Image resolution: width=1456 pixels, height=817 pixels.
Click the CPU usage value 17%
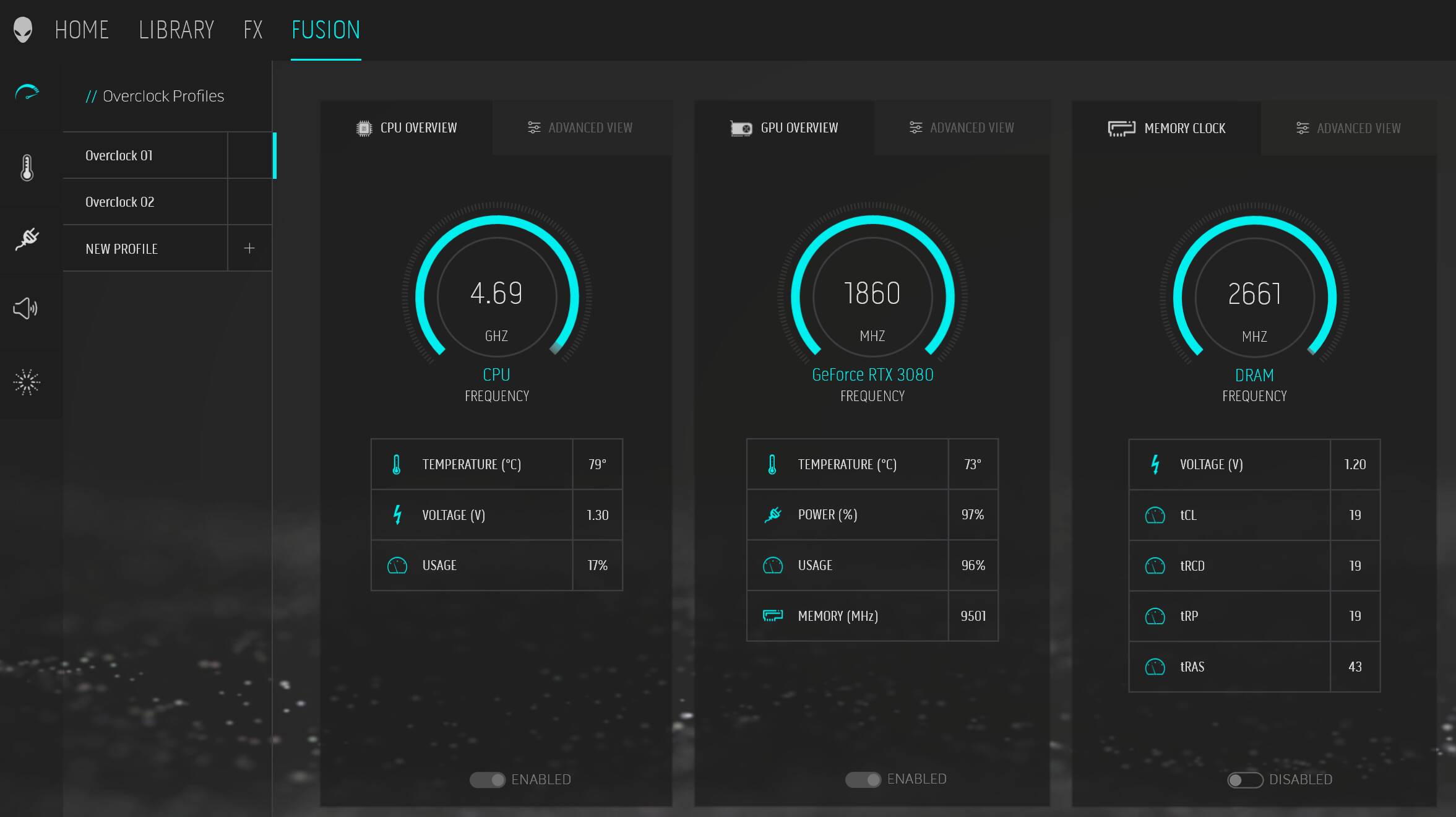[x=597, y=565]
